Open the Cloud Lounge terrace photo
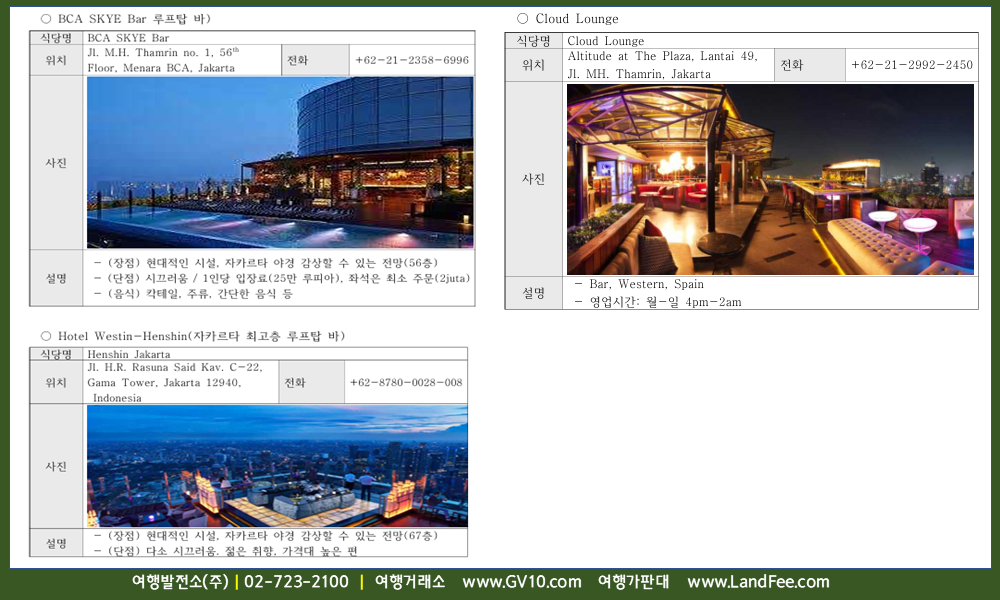Screen dimensions: 1000x600 770,180
